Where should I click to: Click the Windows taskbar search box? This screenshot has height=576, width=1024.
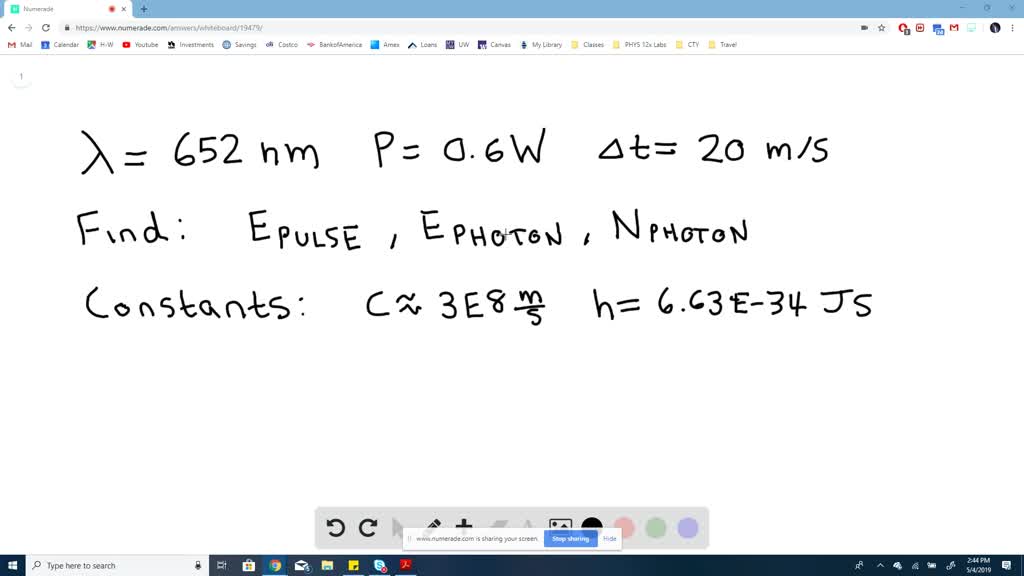[x=110, y=565]
